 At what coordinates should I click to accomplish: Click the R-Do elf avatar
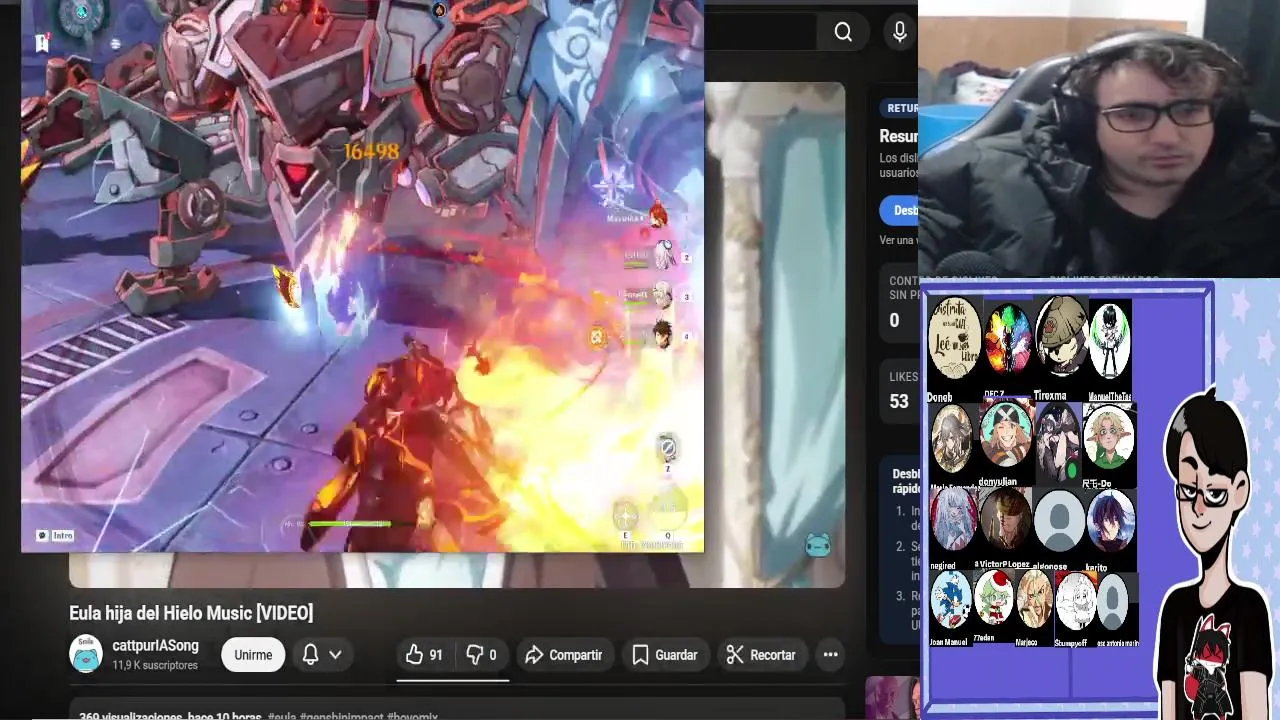(1108, 436)
